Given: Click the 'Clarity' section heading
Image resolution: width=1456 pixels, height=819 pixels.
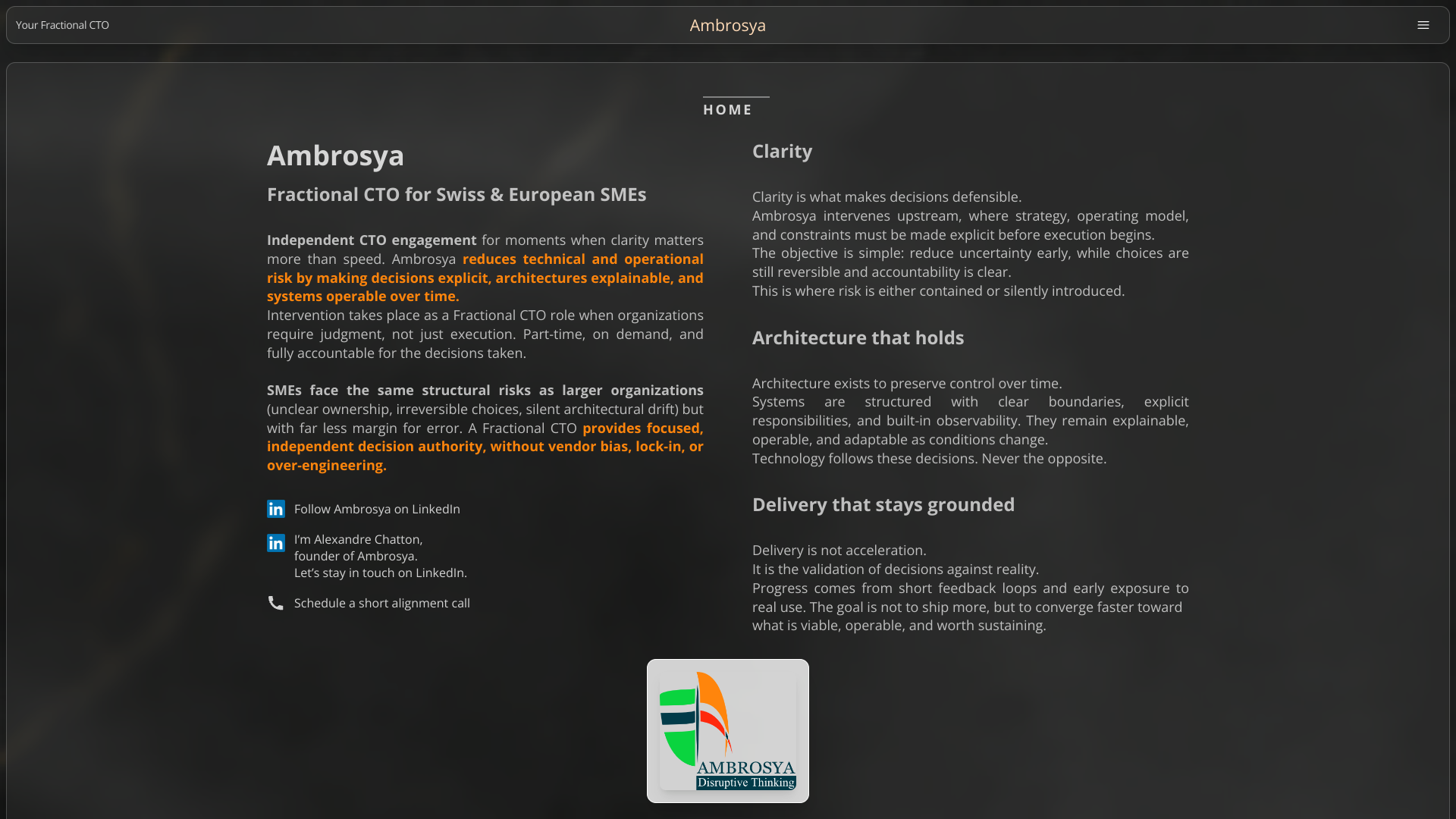Looking at the screenshot, I should click(782, 151).
